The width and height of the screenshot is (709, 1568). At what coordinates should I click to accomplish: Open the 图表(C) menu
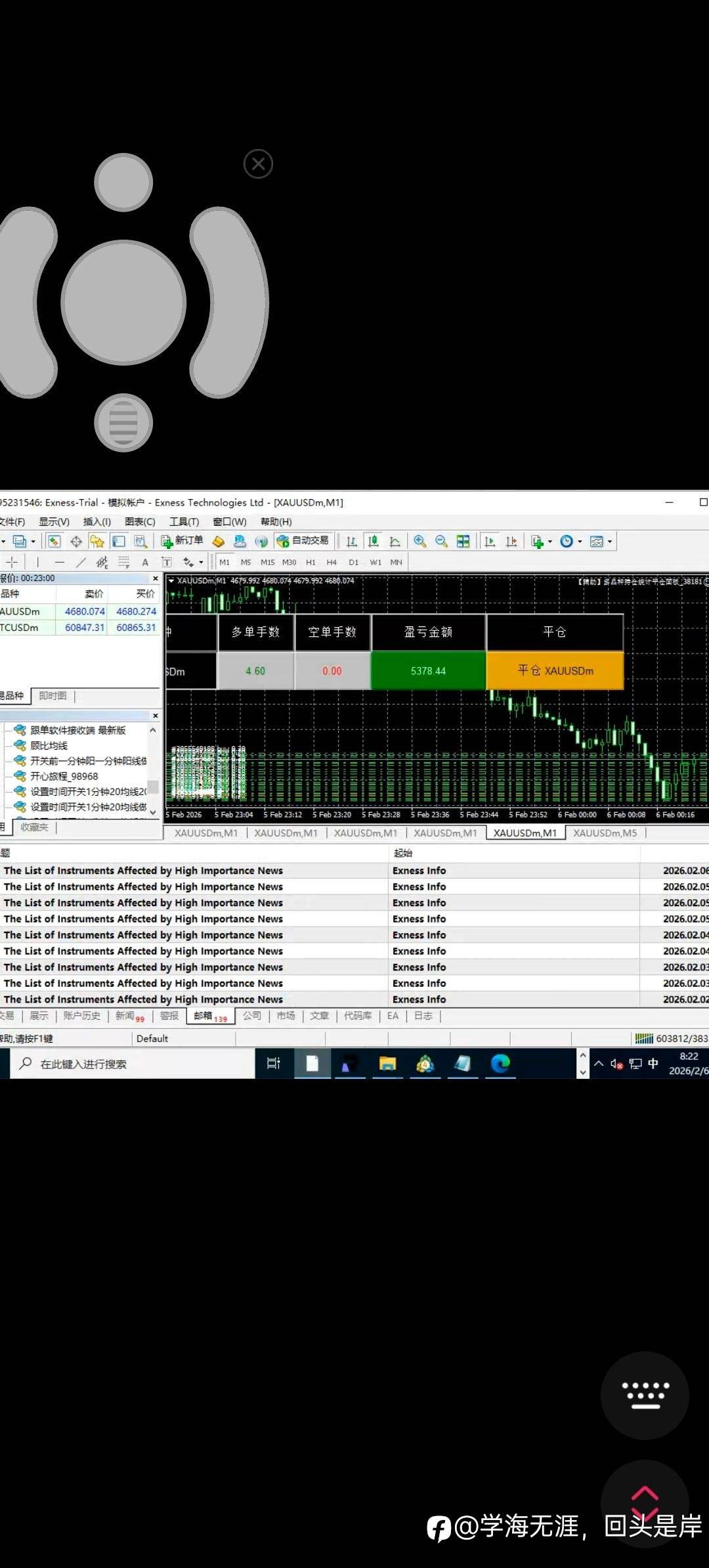pos(139,521)
